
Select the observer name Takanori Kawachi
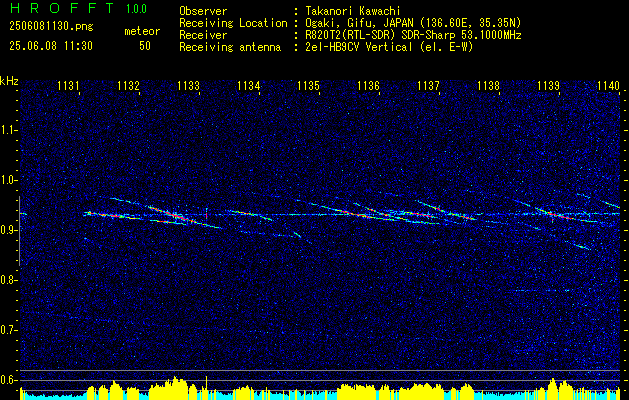[x=353, y=11]
